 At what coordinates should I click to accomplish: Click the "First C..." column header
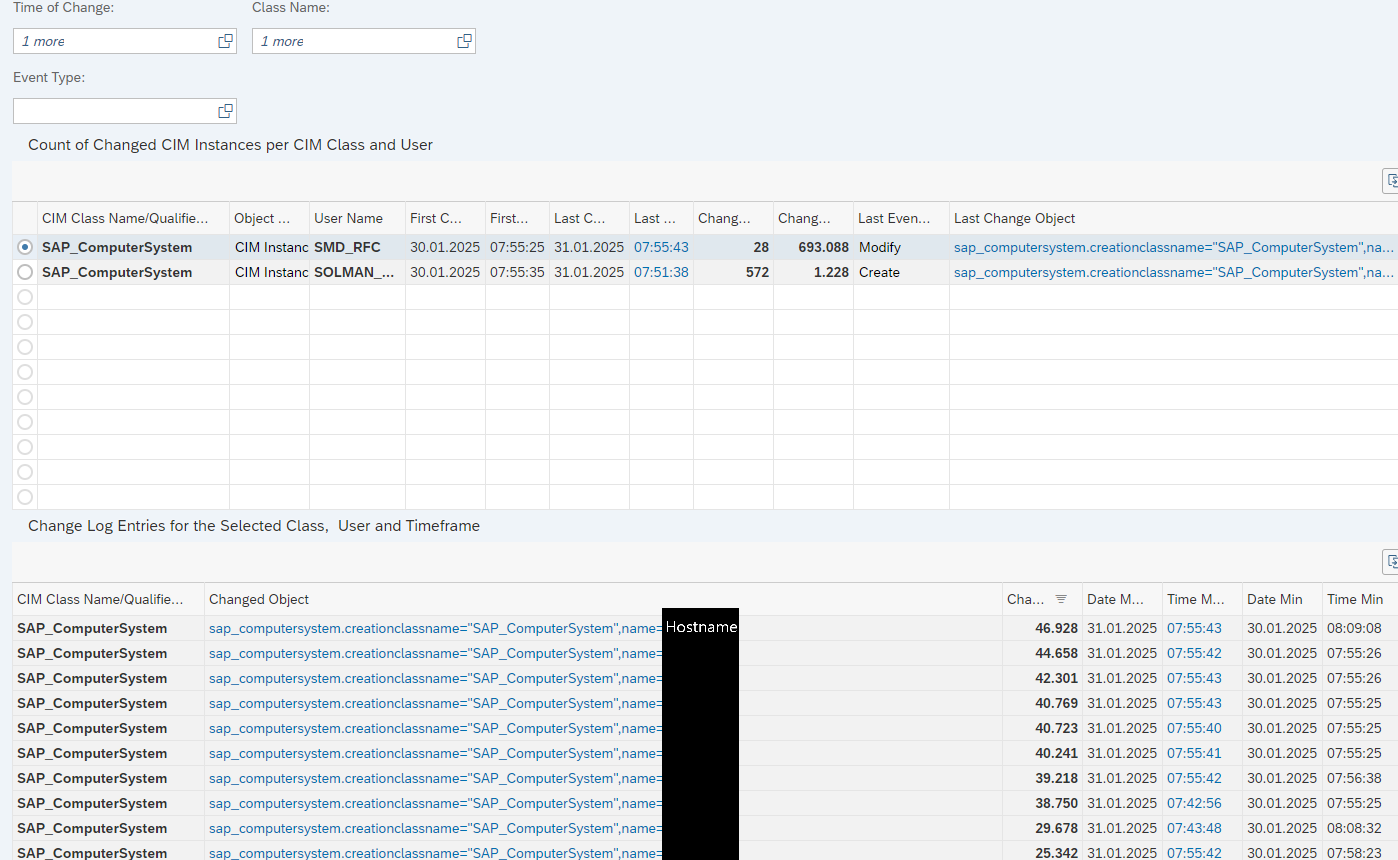coord(445,218)
